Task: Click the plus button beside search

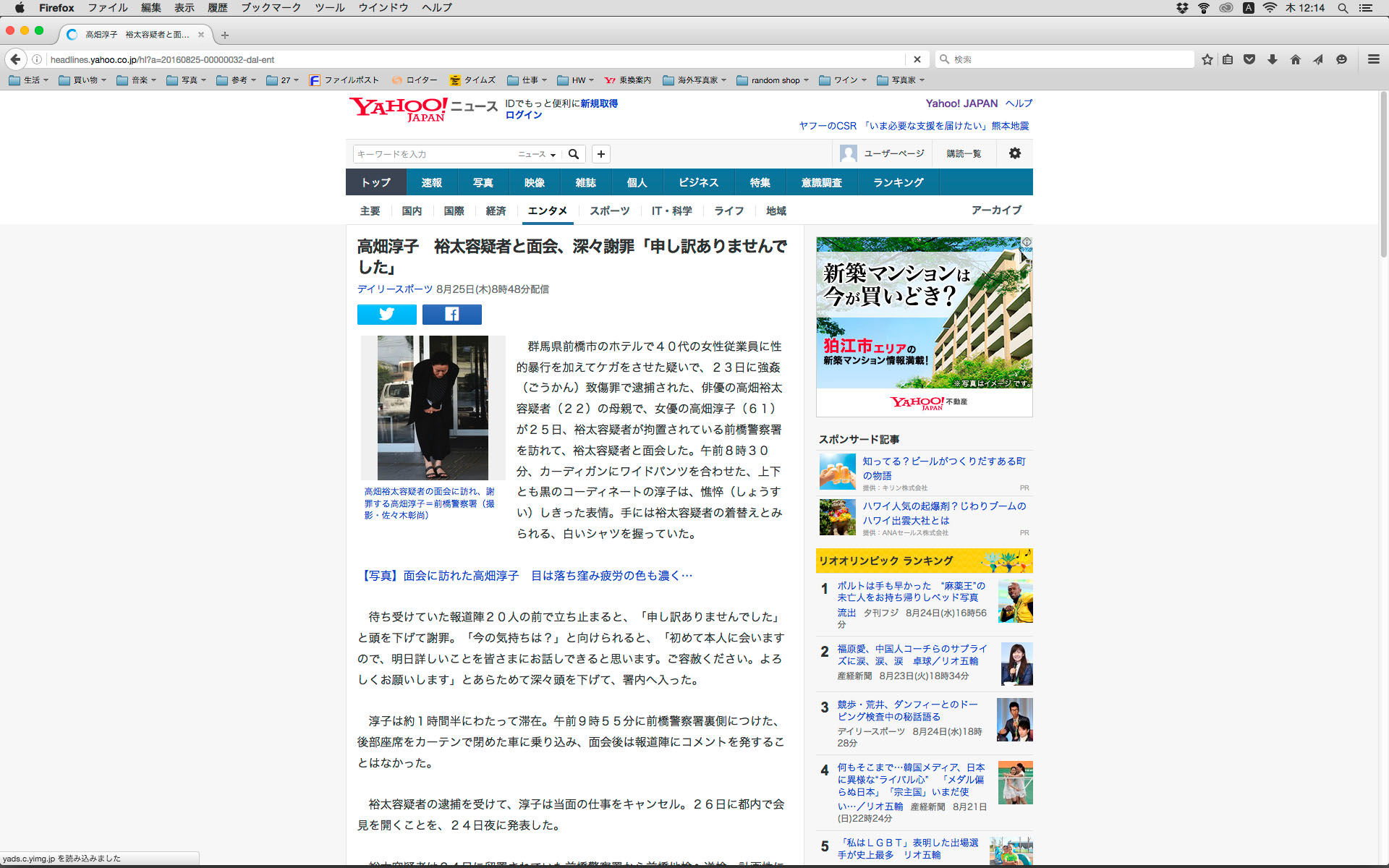Action: pyautogui.click(x=600, y=154)
